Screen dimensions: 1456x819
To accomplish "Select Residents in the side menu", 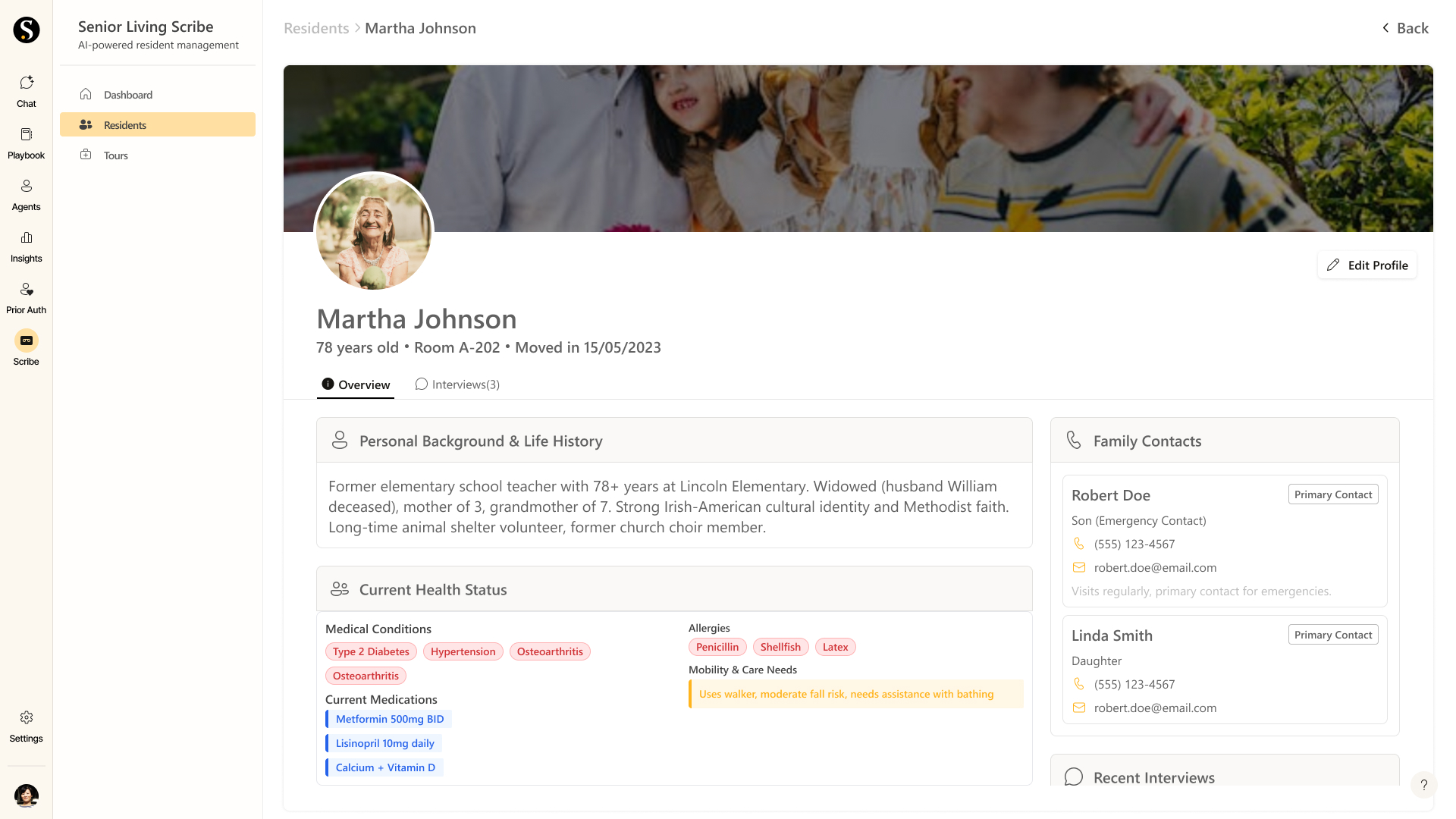I will (x=158, y=124).
